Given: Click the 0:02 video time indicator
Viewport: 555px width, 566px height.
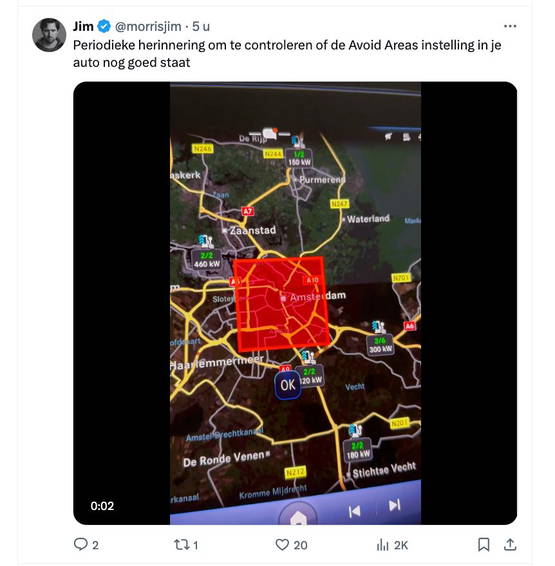Looking at the screenshot, I should point(102,506).
